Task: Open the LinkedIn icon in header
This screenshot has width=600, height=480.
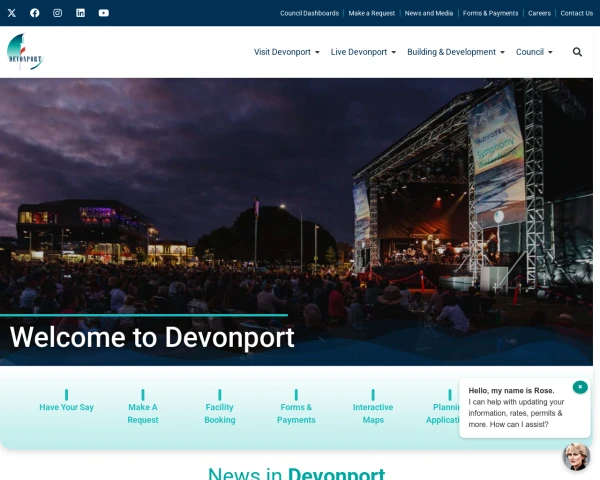Action: click(x=81, y=13)
